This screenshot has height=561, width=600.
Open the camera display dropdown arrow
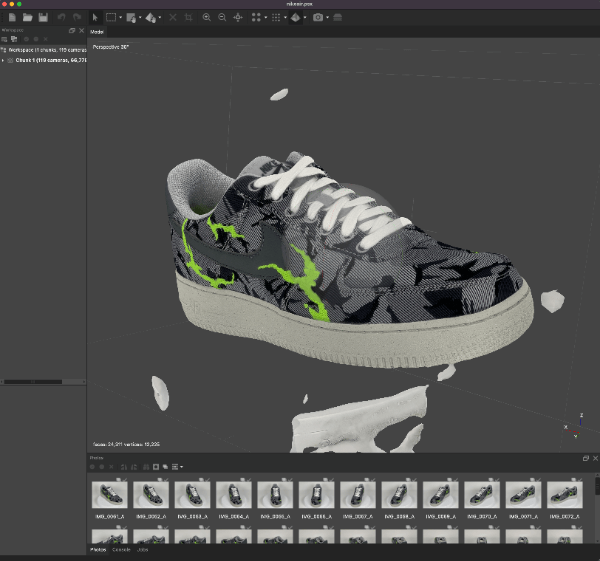[x=327, y=18]
